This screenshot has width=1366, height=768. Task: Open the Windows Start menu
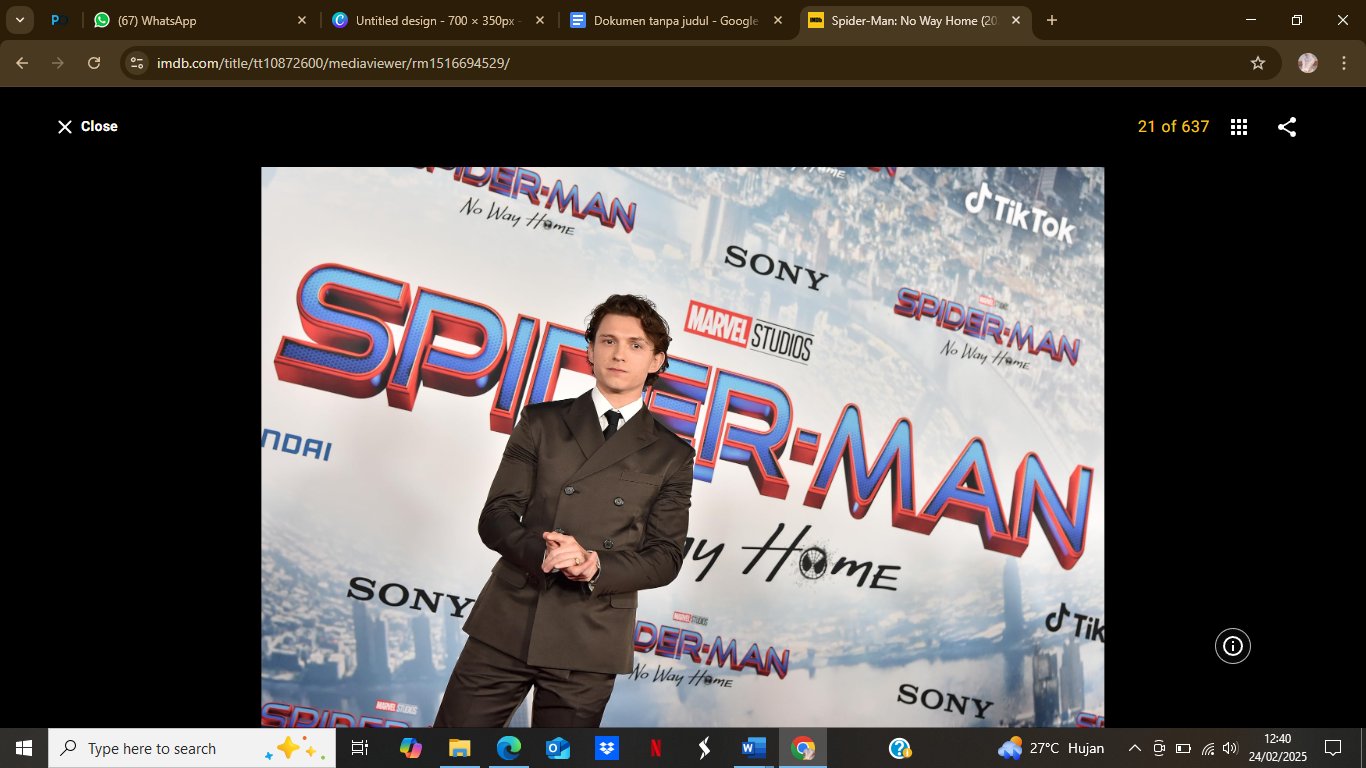[24, 748]
